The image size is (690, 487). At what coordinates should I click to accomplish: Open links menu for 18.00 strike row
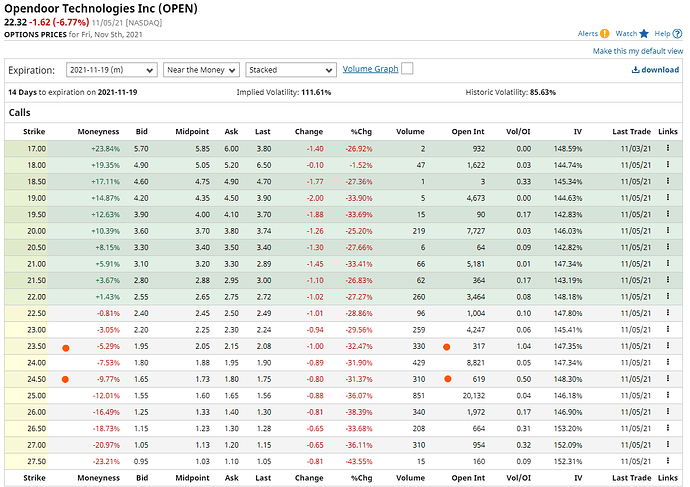click(x=668, y=165)
